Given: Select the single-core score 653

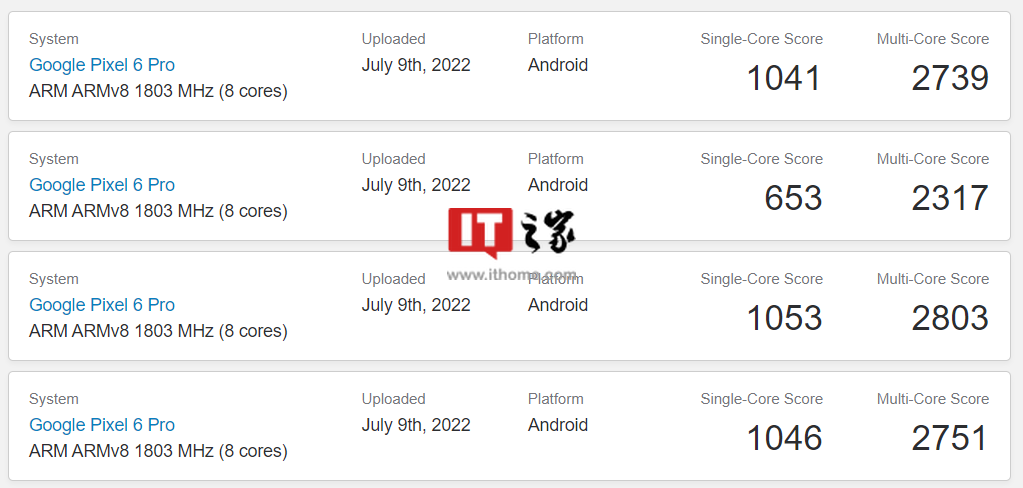Looking at the screenshot, I should (x=793, y=198).
